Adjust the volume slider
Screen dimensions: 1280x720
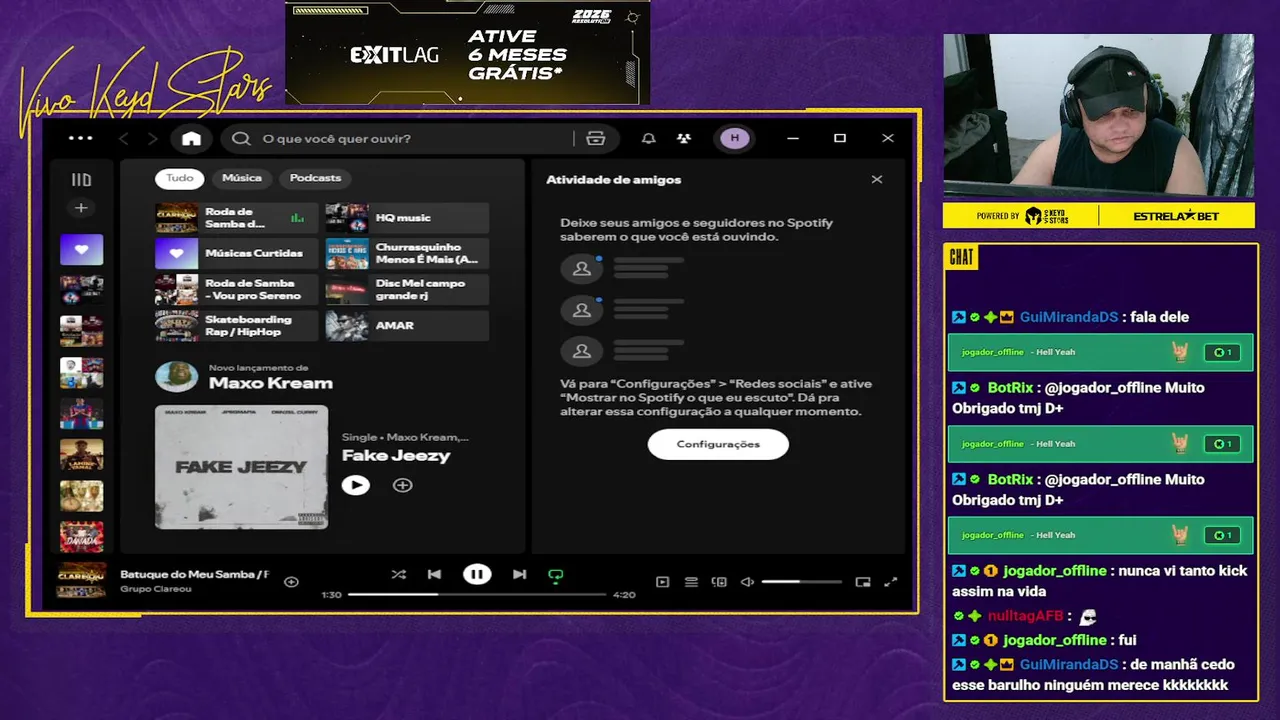[x=802, y=582]
